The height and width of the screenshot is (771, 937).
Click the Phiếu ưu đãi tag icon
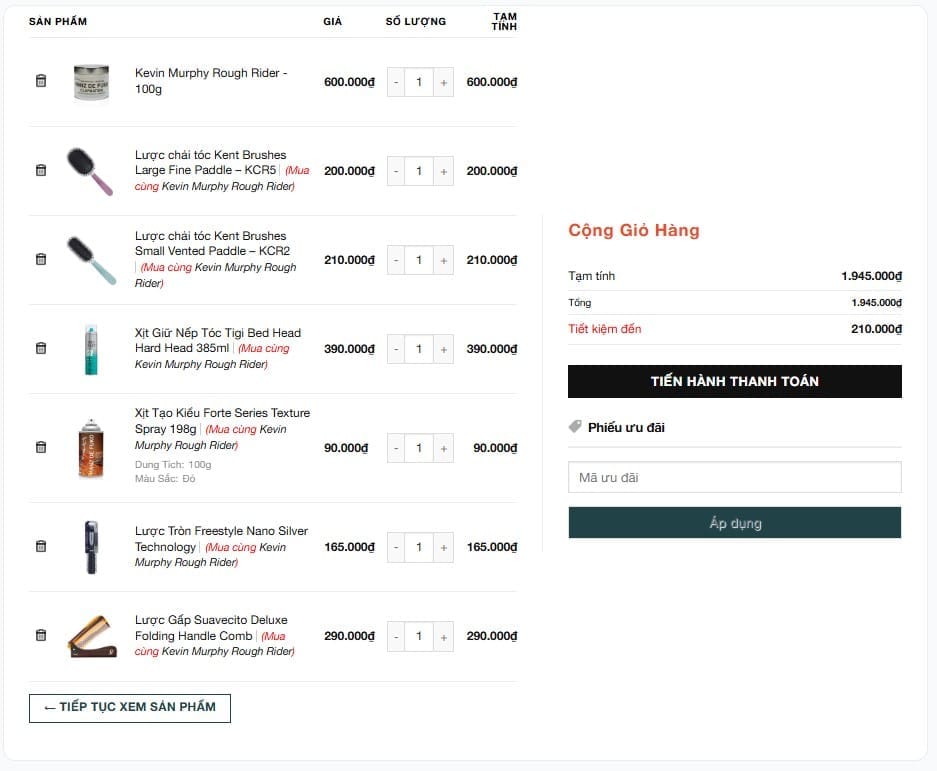pos(575,427)
